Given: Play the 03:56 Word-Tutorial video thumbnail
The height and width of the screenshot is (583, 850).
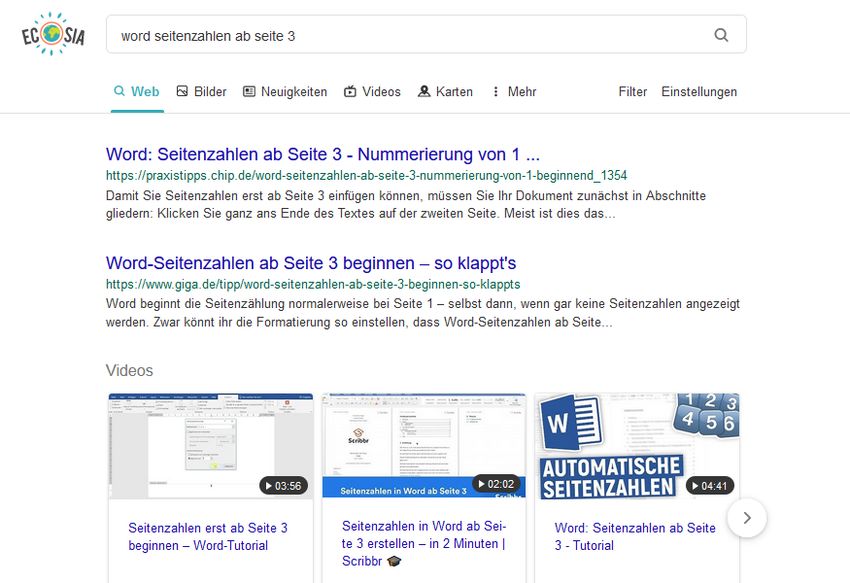Looking at the screenshot, I should (210, 445).
